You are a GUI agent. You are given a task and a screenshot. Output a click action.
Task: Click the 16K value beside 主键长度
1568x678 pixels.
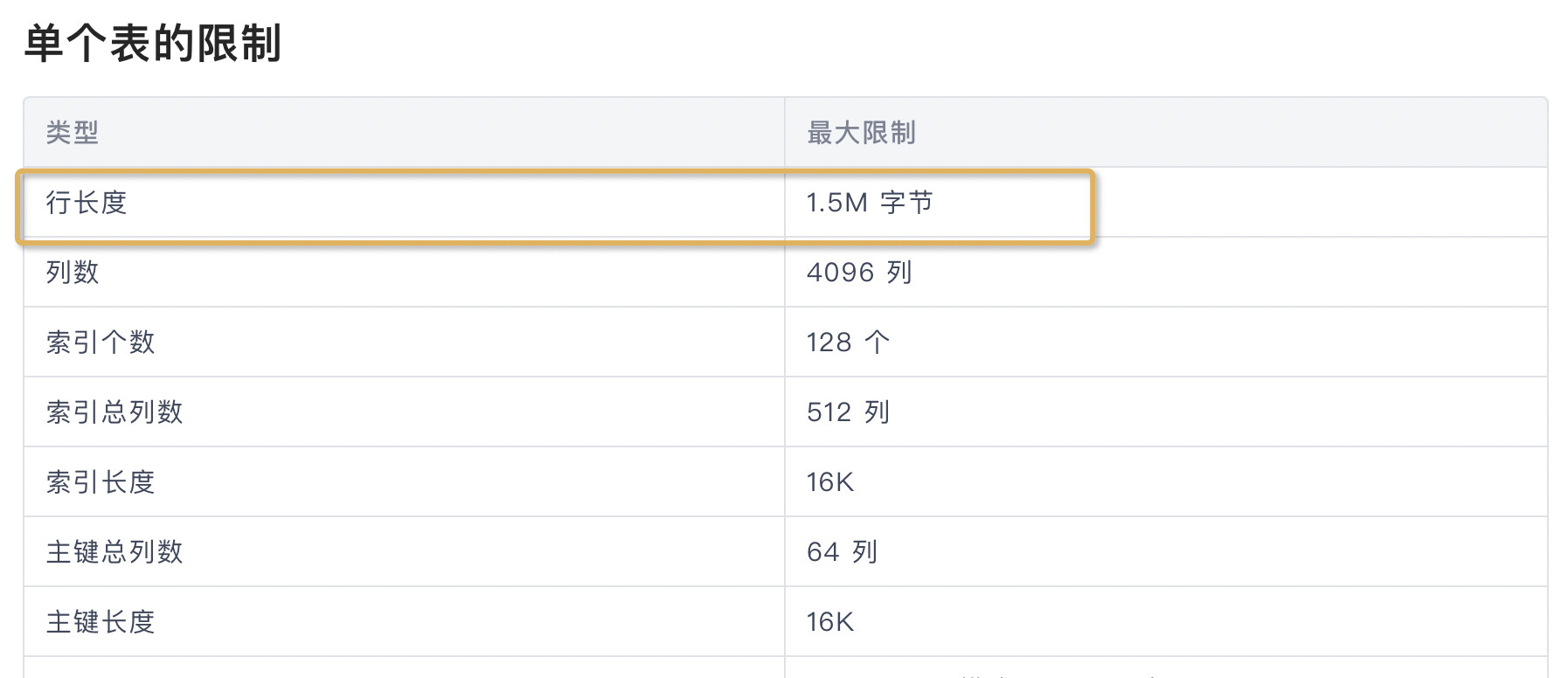point(829,622)
